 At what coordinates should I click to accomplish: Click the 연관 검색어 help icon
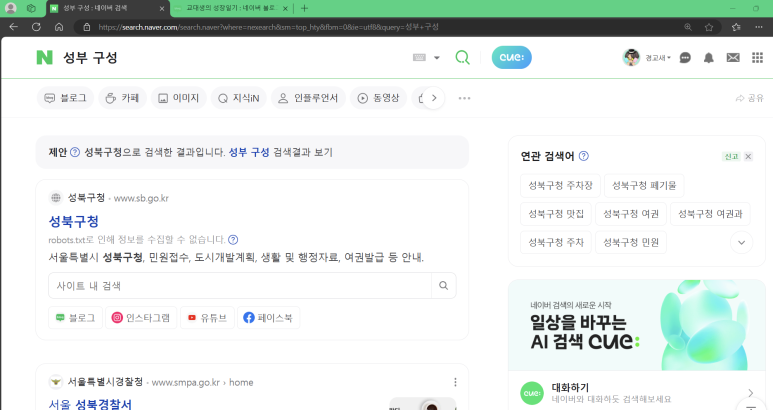[584, 156]
